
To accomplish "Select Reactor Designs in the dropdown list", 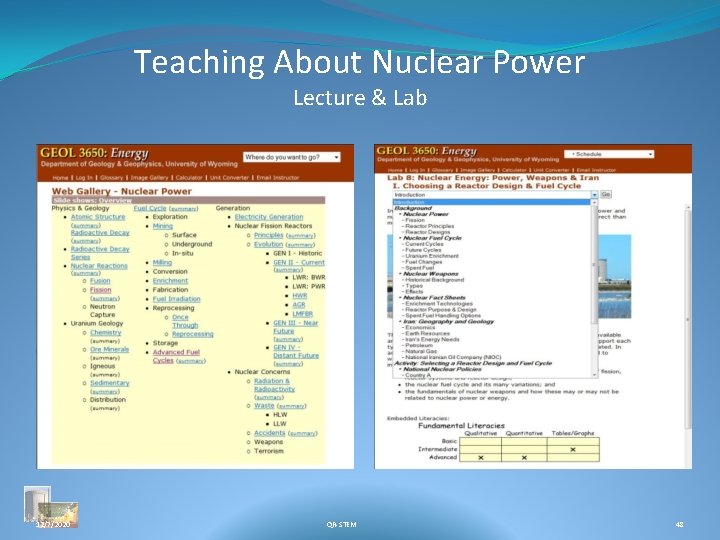I will click(x=428, y=232).
